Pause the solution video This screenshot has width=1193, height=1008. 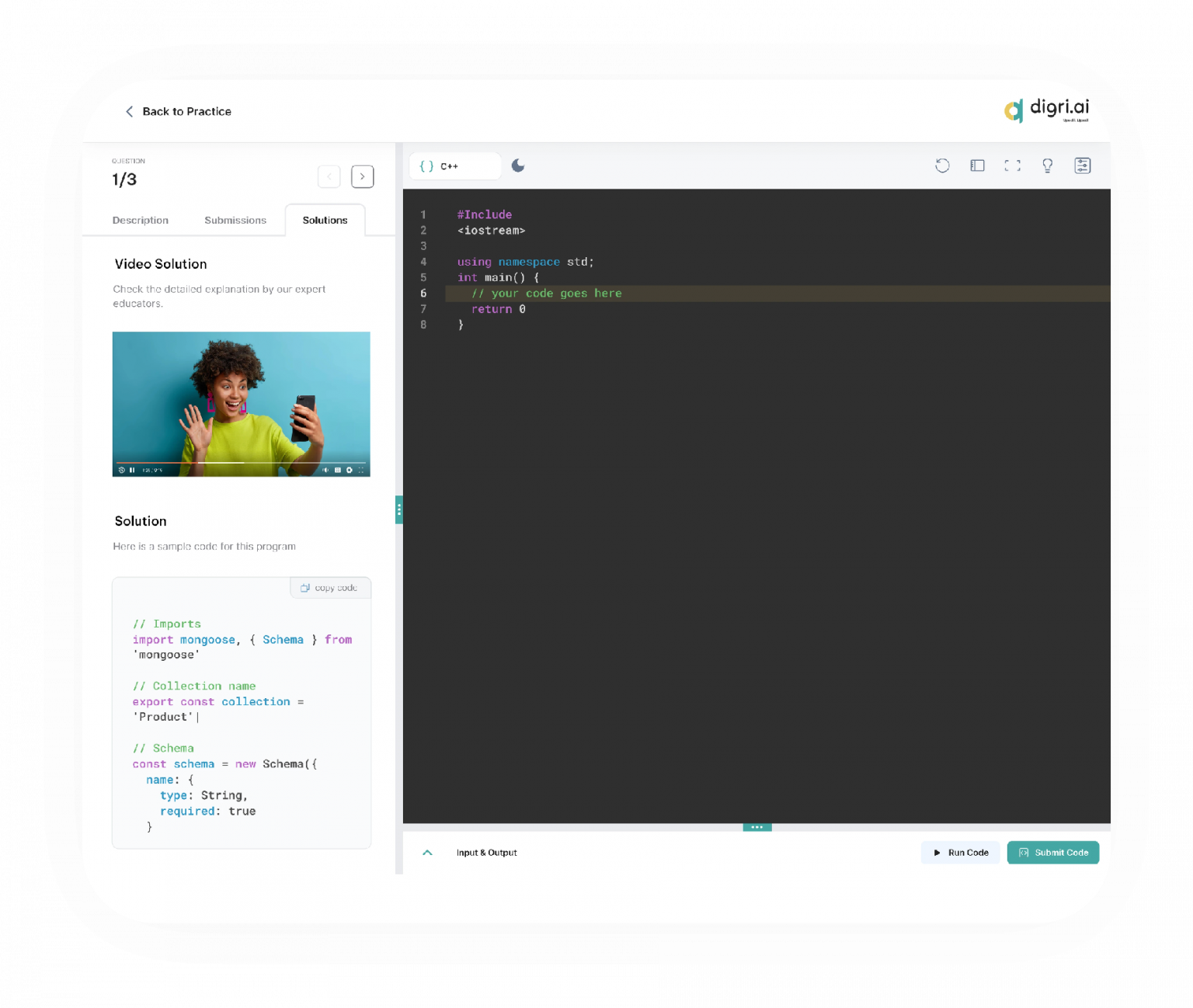[x=132, y=470]
